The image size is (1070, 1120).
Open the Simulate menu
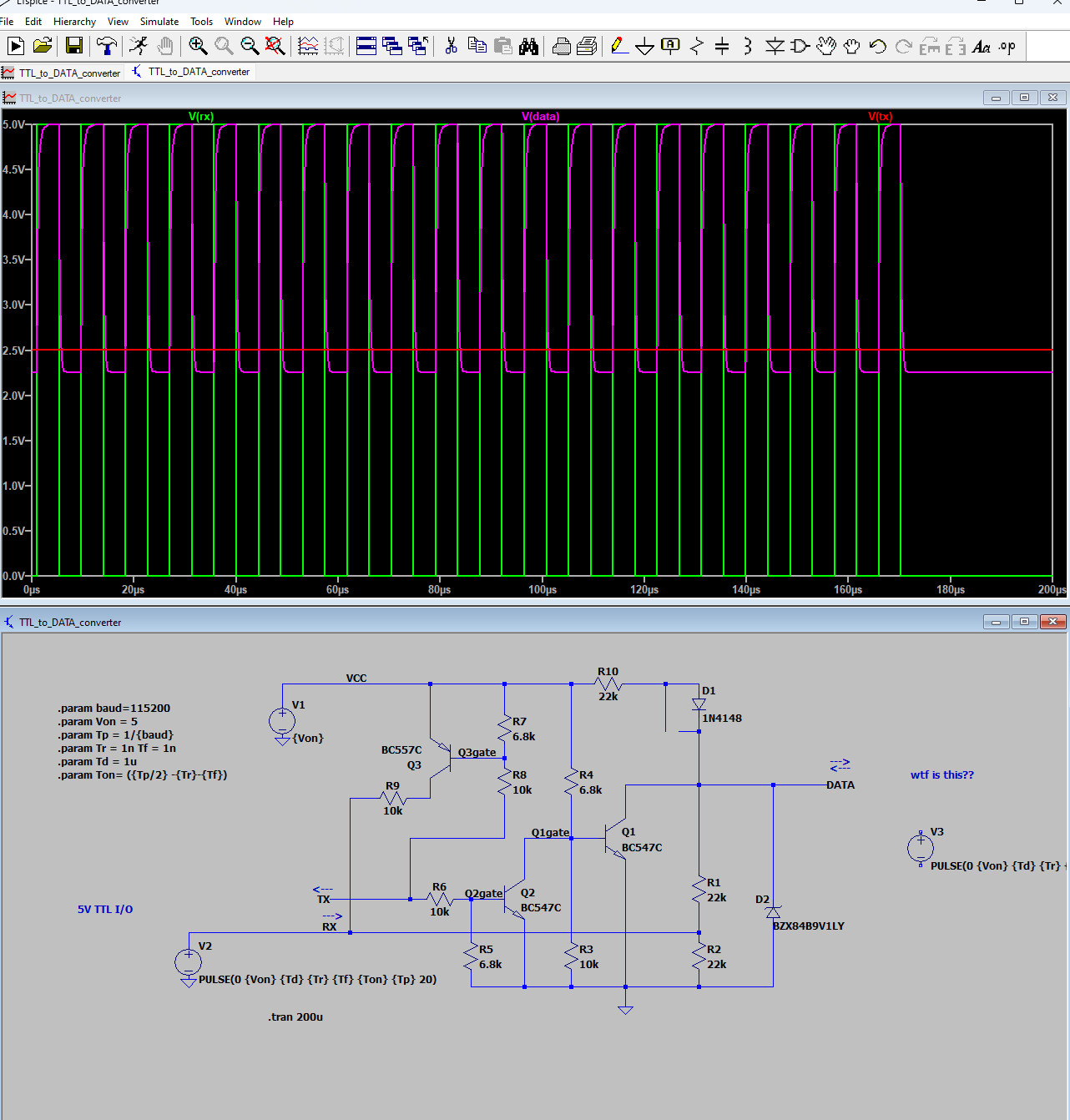click(x=159, y=22)
